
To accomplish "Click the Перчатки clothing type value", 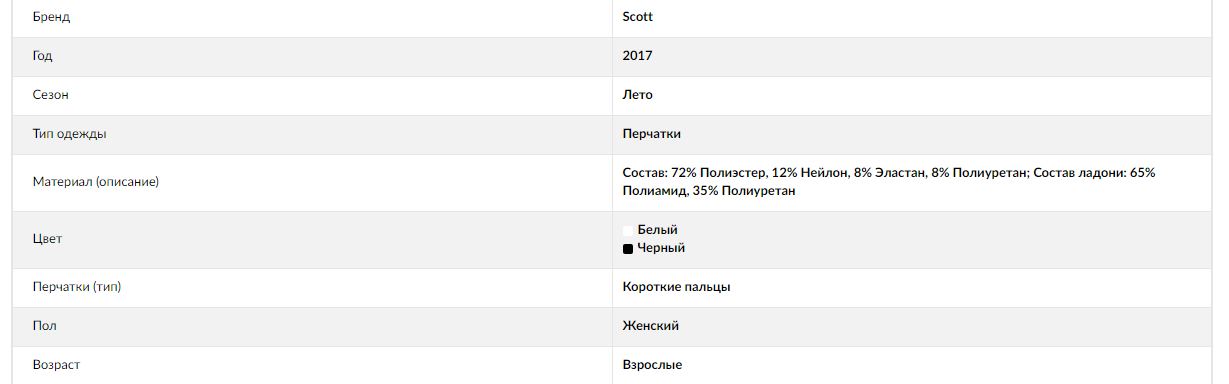I will [x=651, y=134].
